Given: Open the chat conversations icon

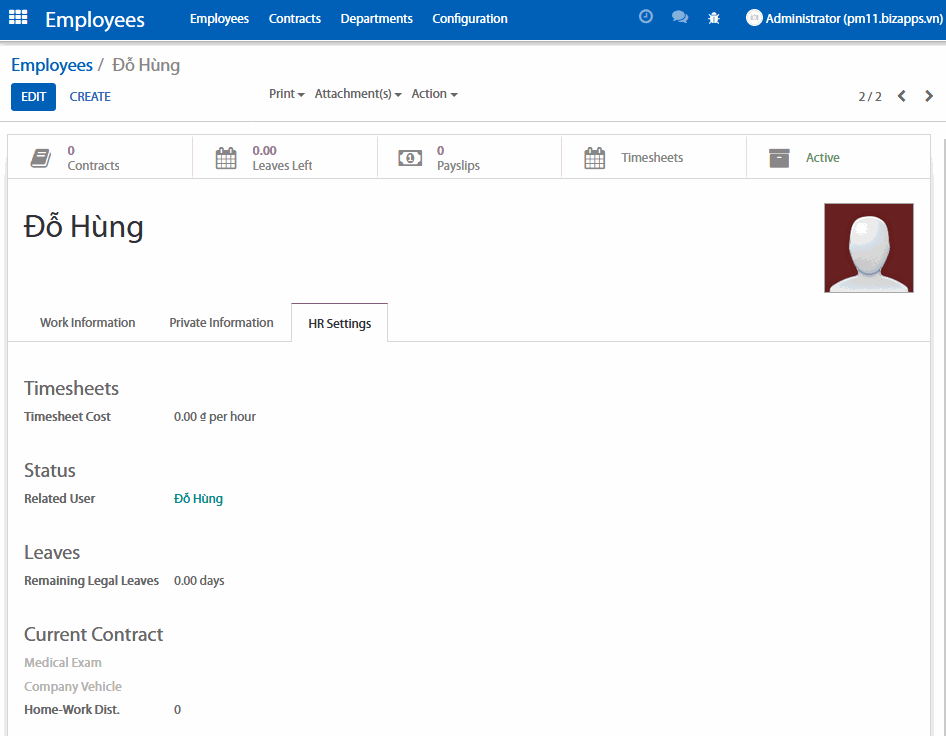Looking at the screenshot, I should (x=680, y=18).
